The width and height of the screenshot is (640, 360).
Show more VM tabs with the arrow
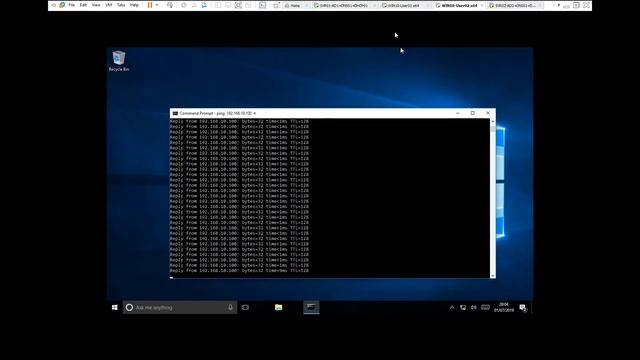tap(559, 5)
